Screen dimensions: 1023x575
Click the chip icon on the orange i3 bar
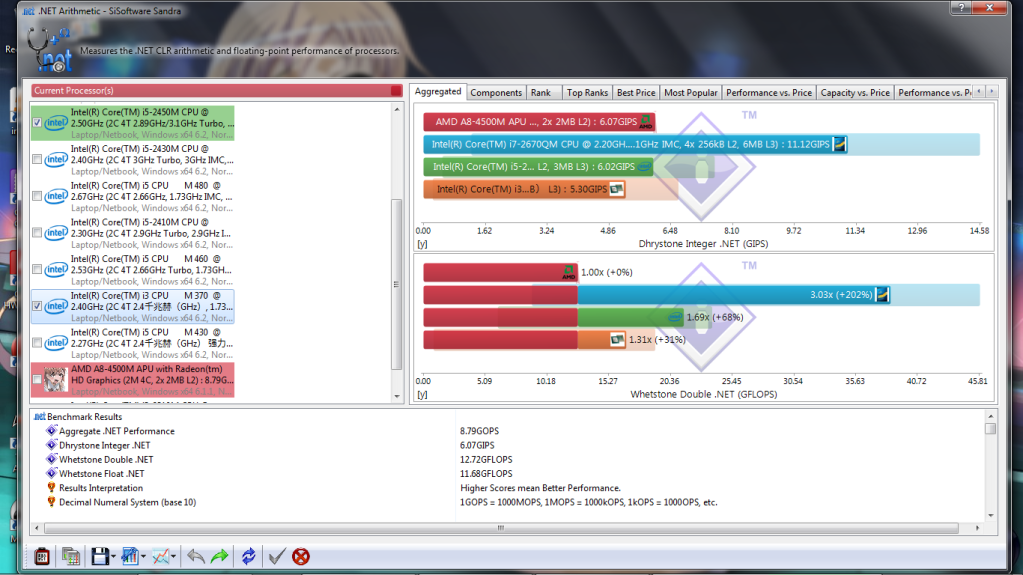click(617, 189)
